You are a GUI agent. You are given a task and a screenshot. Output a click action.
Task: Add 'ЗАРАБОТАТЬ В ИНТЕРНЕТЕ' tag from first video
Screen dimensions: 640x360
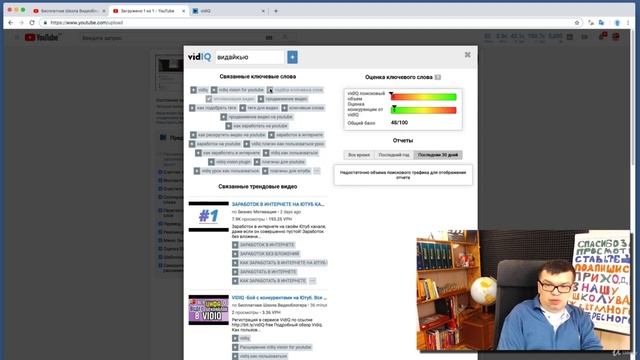click(235, 272)
